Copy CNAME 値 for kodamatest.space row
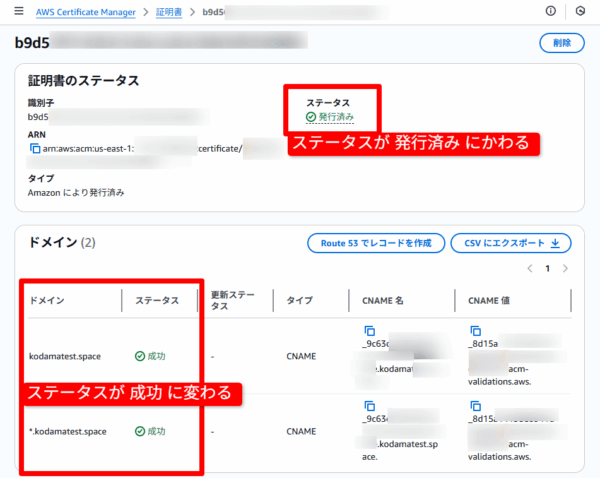The height and width of the screenshot is (478, 600). (x=474, y=330)
